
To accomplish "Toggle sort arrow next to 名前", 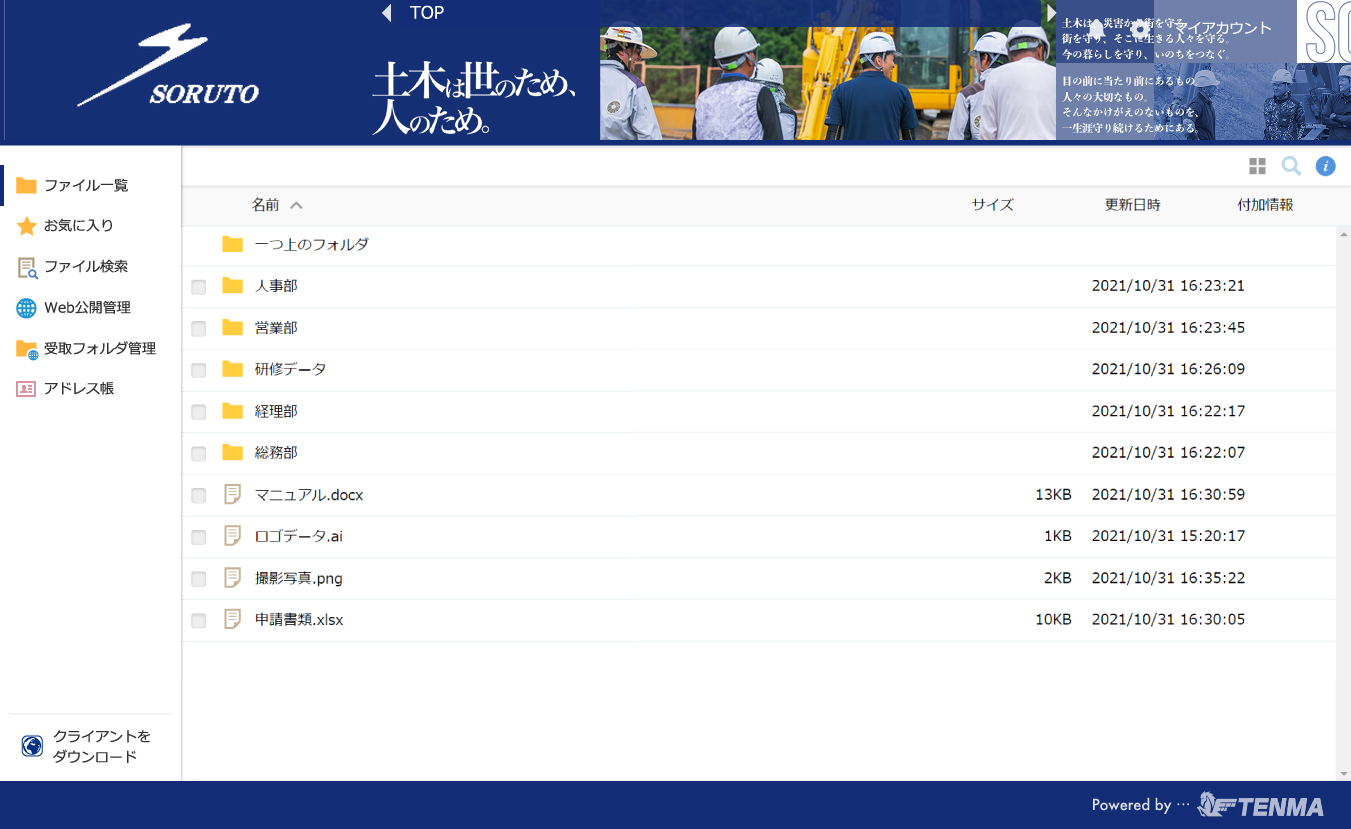I will tap(296, 205).
